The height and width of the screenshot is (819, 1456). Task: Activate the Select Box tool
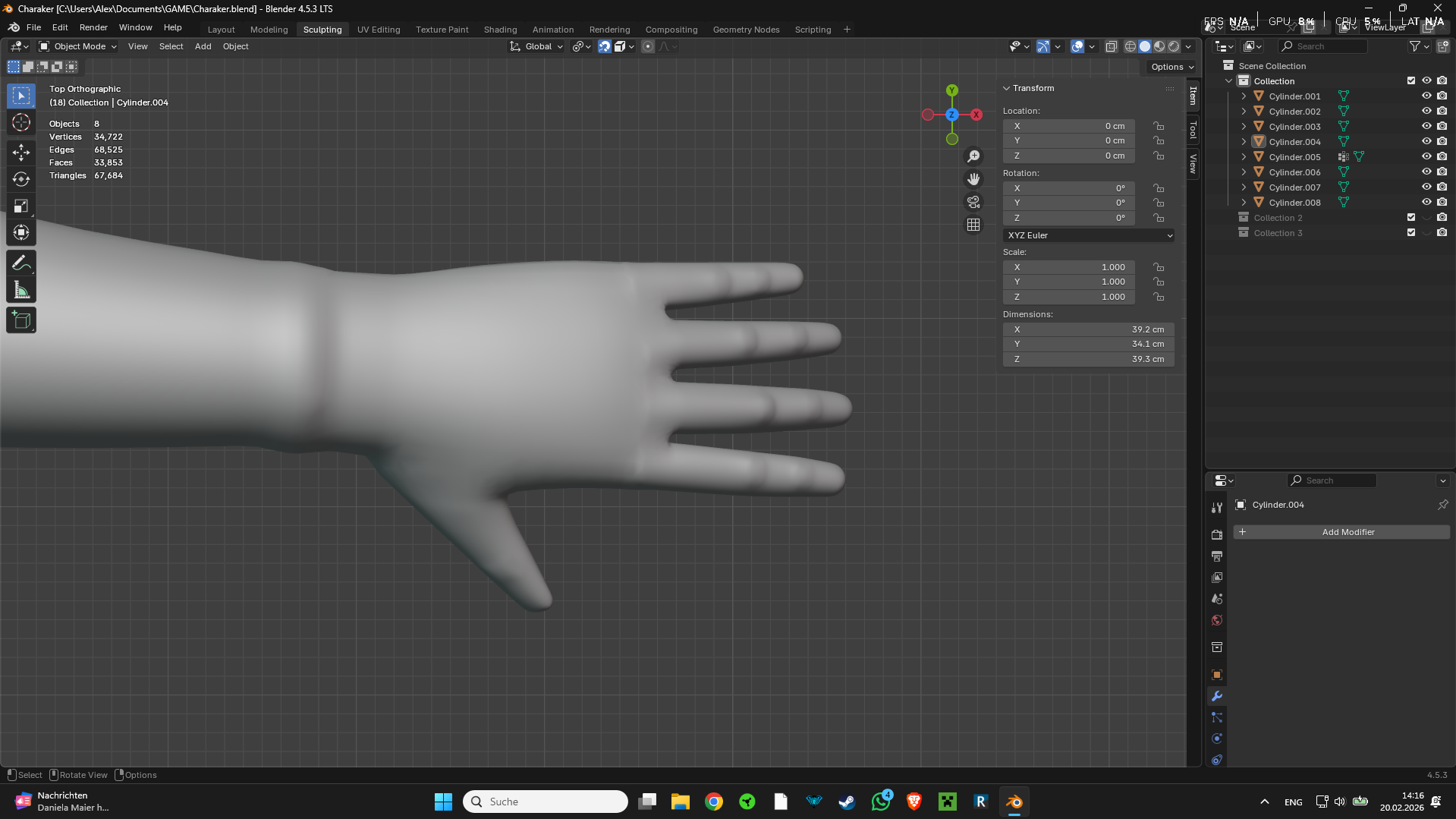pyautogui.click(x=21, y=96)
